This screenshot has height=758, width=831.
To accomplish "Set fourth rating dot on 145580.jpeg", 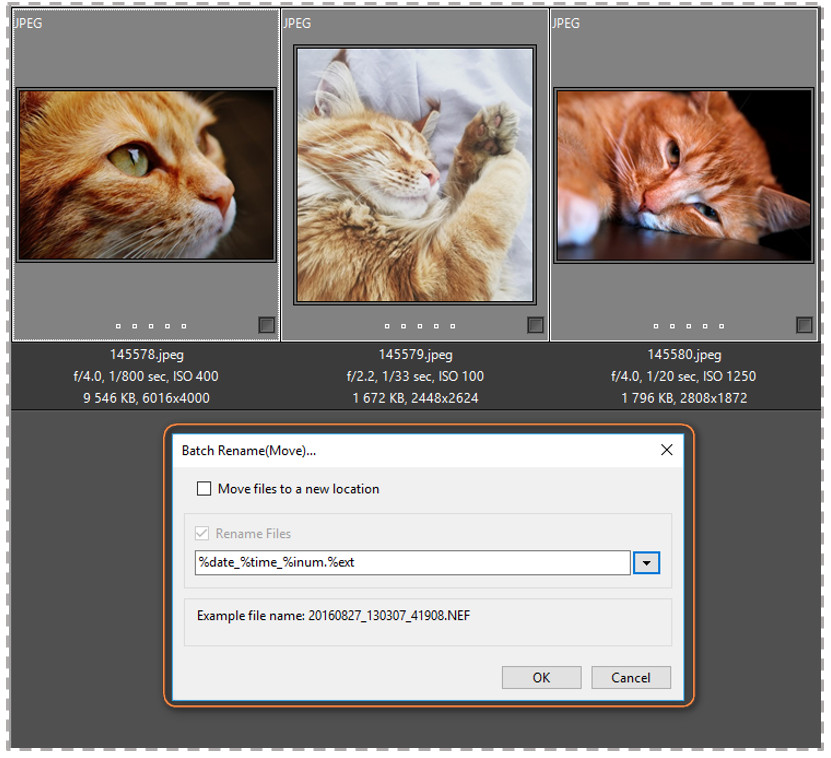I will [x=705, y=326].
